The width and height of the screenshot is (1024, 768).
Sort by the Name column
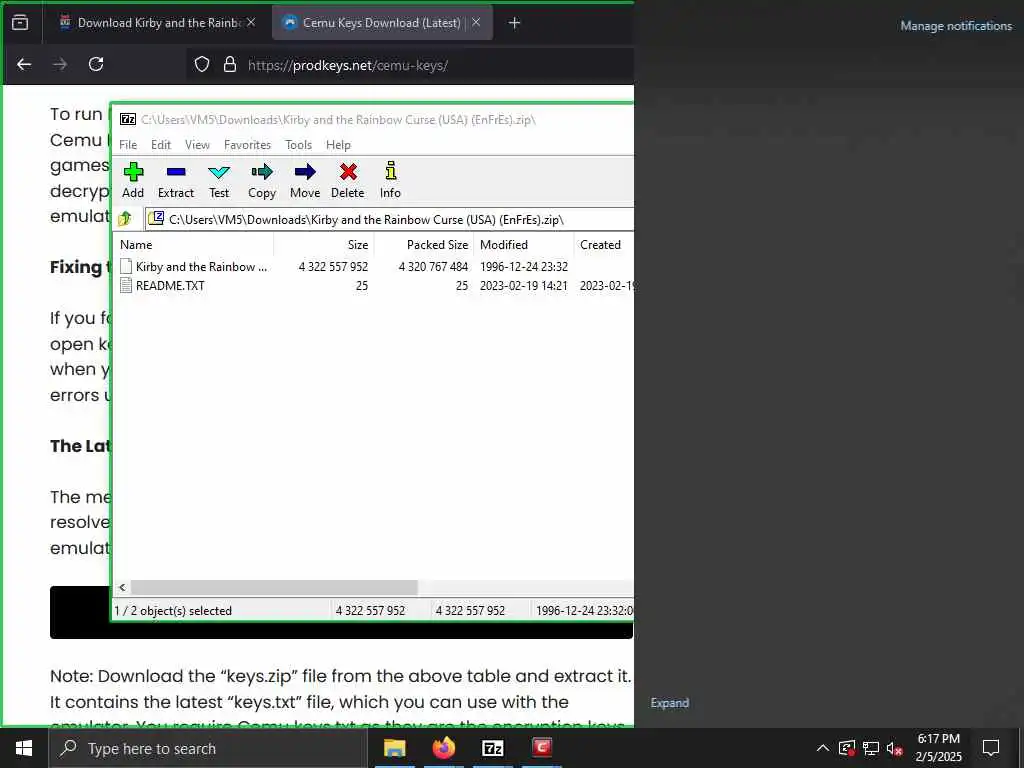coord(195,245)
